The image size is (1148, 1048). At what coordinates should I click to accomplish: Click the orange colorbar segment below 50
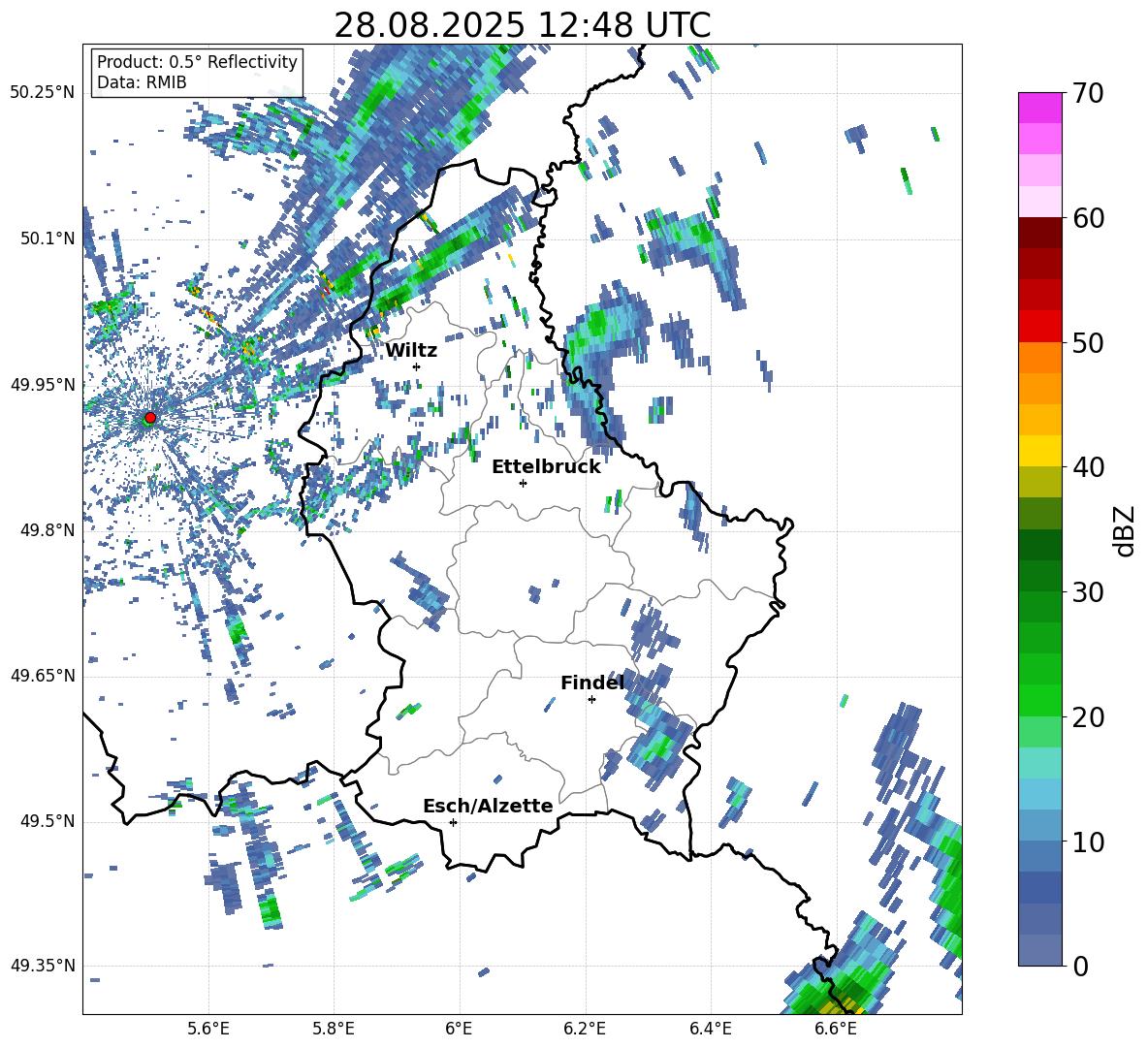[x=1039, y=358]
